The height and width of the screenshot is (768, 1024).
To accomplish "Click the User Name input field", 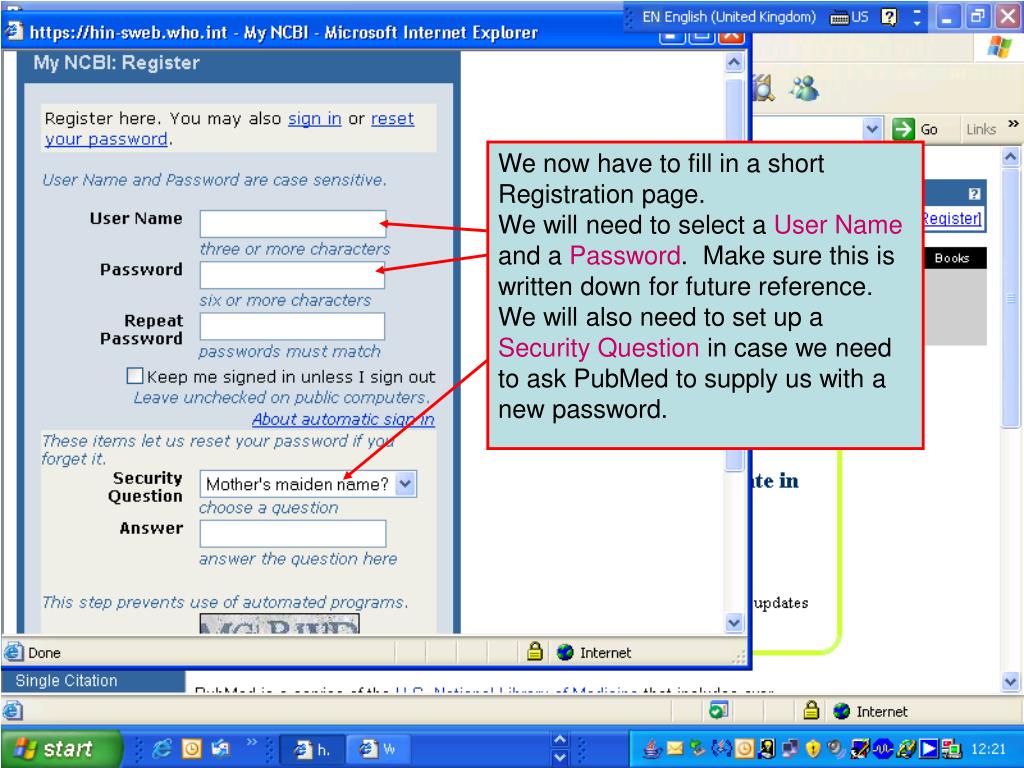I will click(293, 224).
